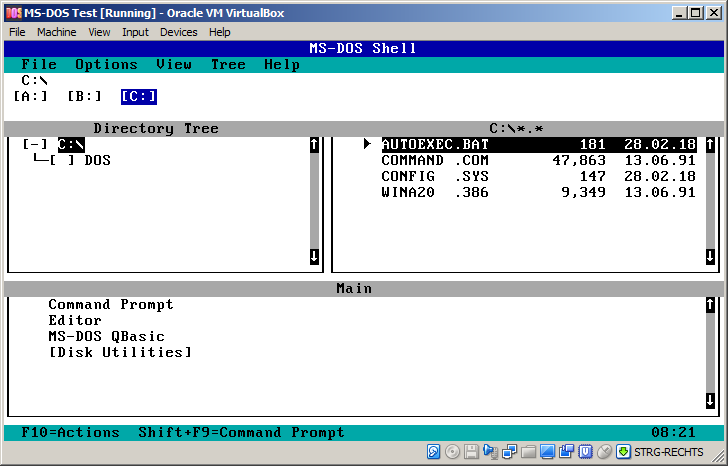Select the AUTOEXEC.BAT file
Image resolution: width=728 pixels, height=466 pixels.
pos(539,144)
